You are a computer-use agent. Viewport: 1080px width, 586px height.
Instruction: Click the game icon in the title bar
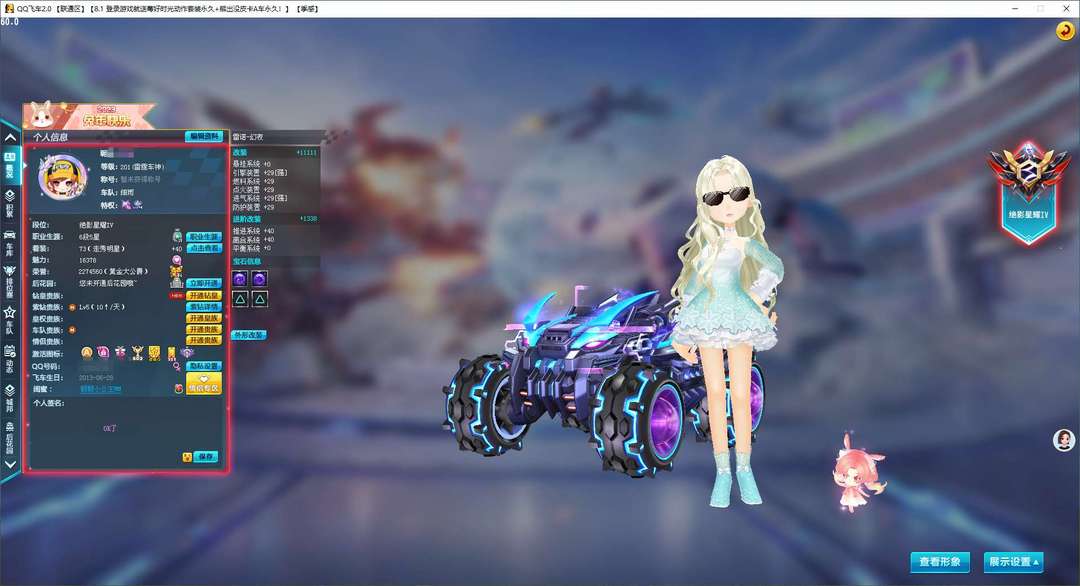coord(9,8)
